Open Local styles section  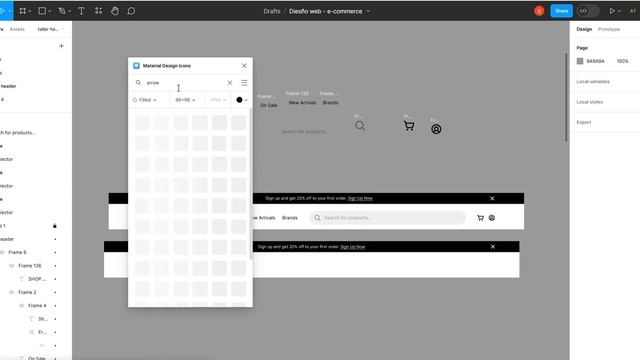click(x=589, y=102)
